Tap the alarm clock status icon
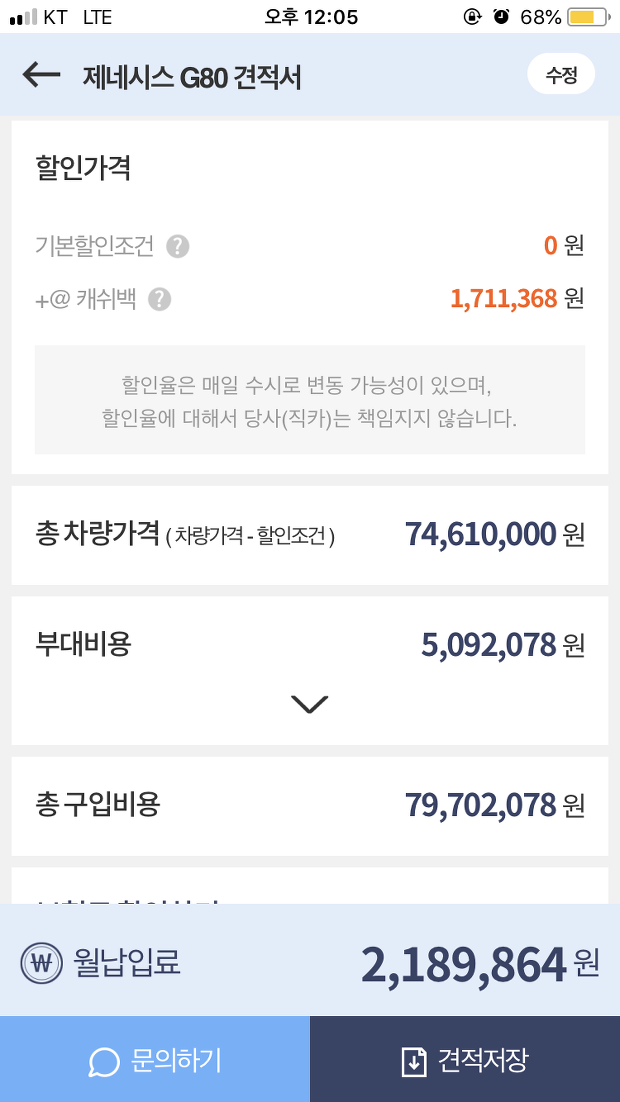The width and height of the screenshot is (620, 1102). (x=501, y=17)
